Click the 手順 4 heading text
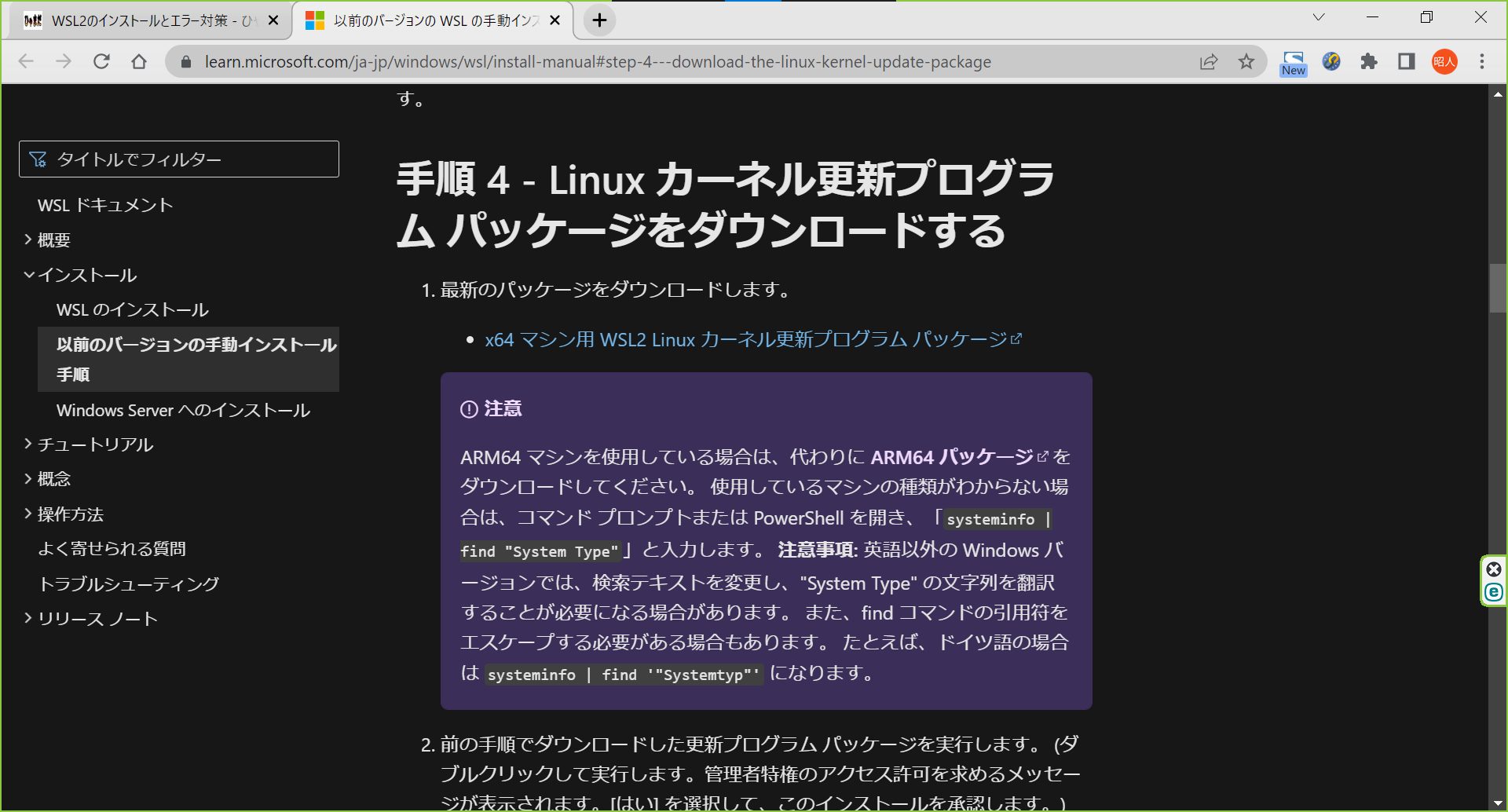1508x812 pixels. [726, 204]
